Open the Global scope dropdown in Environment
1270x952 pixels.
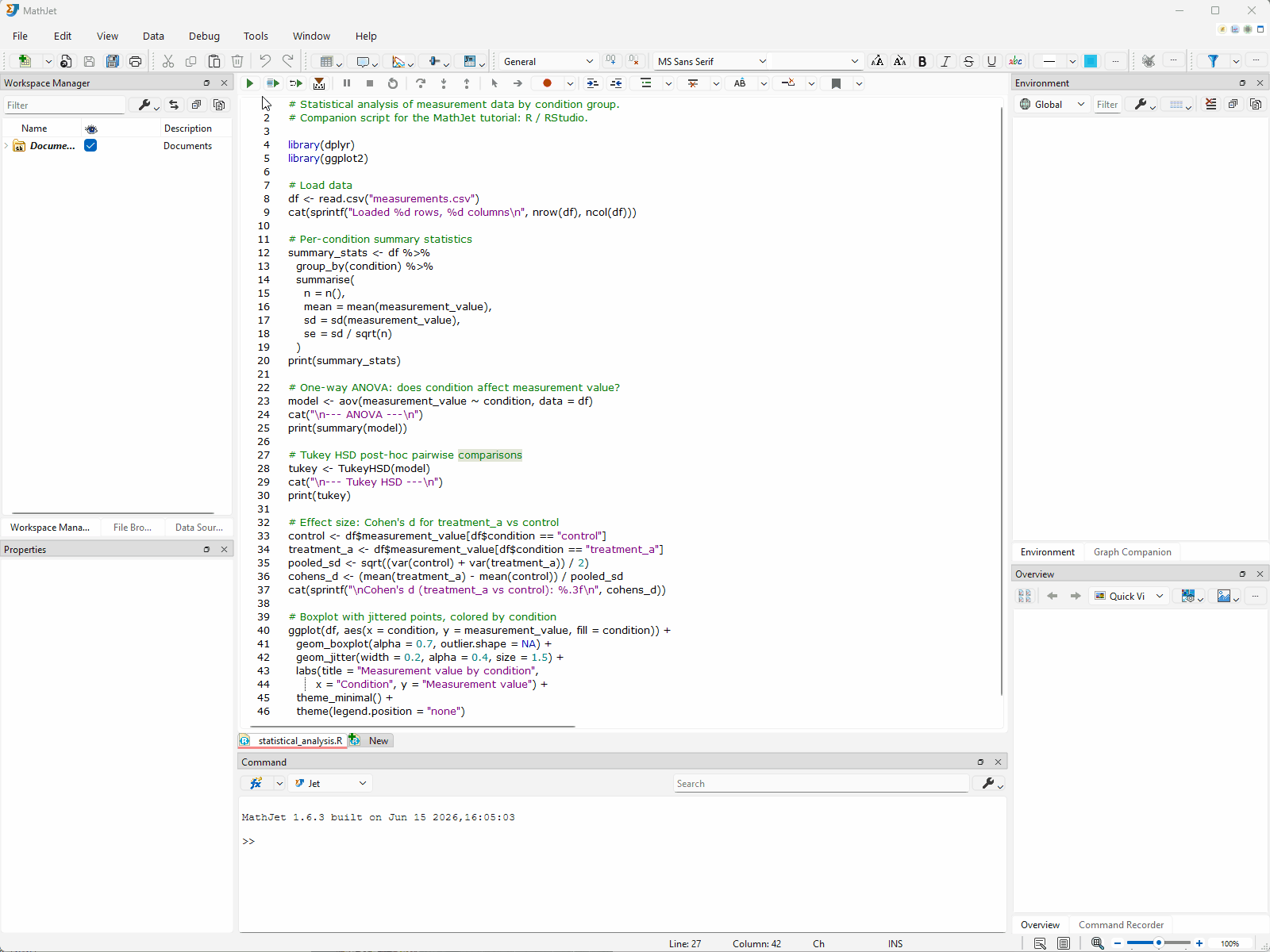click(x=1052, y=104)
